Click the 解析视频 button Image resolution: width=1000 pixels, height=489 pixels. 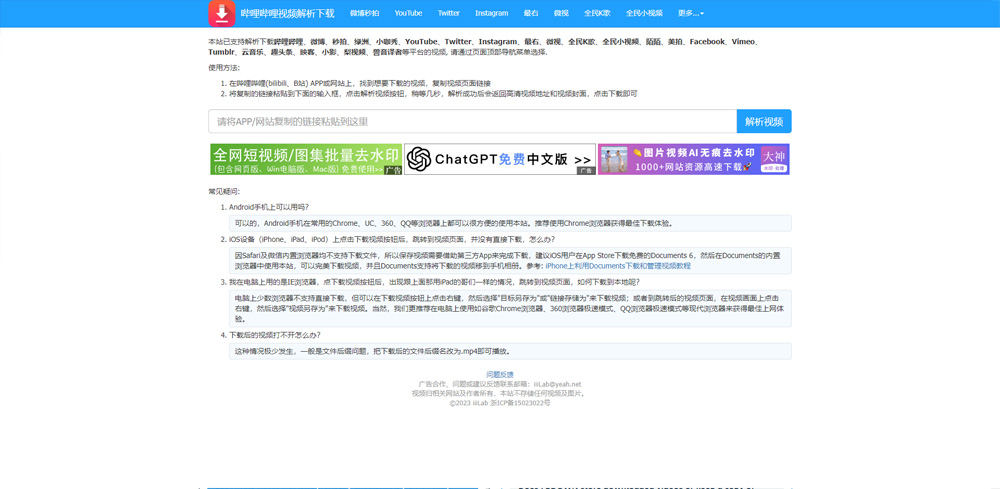pyautogui.click(x=764, y=121)
